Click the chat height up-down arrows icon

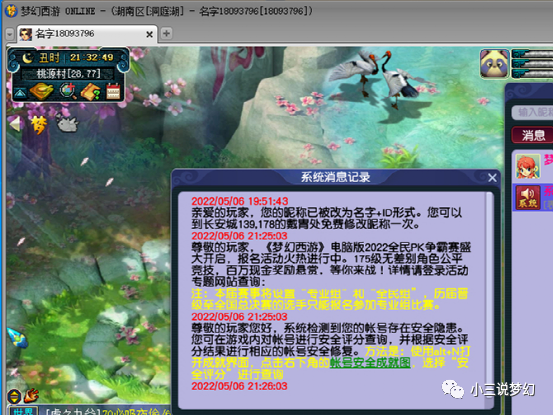pos(14,397)
